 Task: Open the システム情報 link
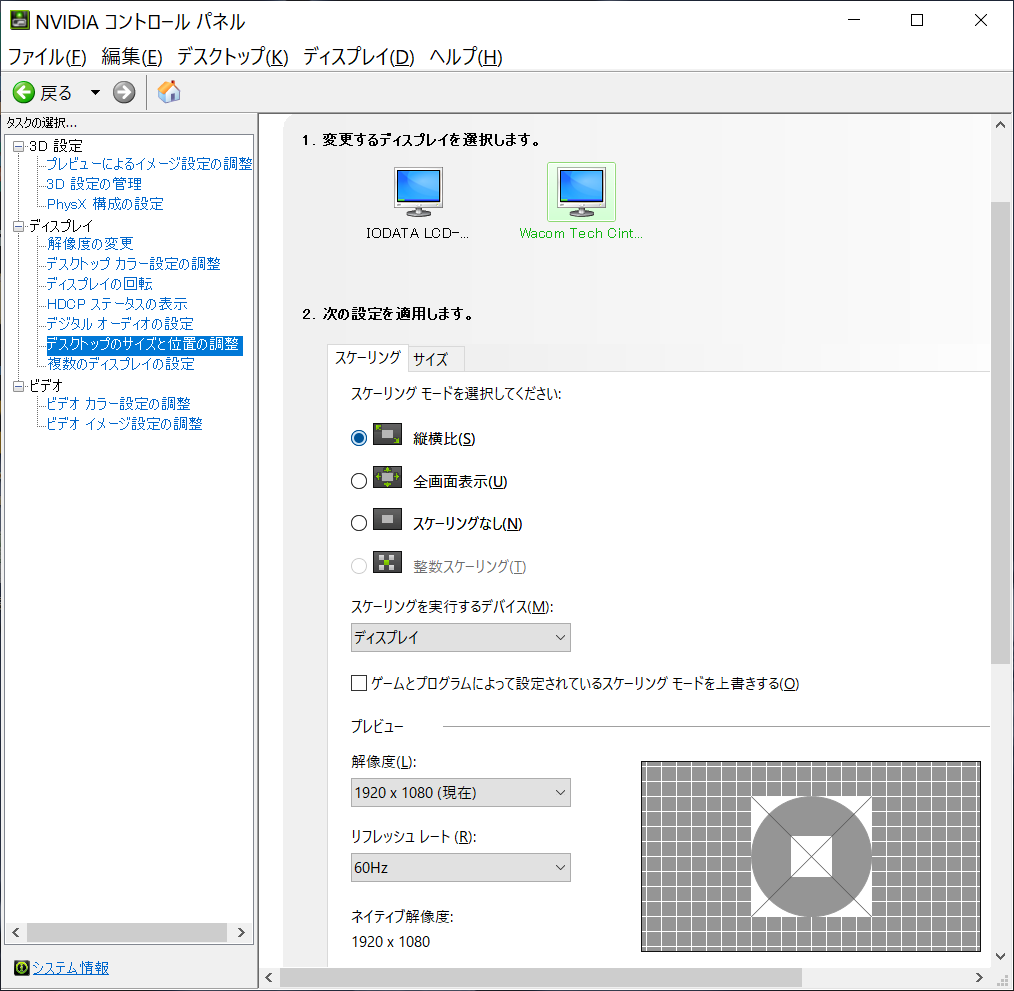(x=70, y=968)
